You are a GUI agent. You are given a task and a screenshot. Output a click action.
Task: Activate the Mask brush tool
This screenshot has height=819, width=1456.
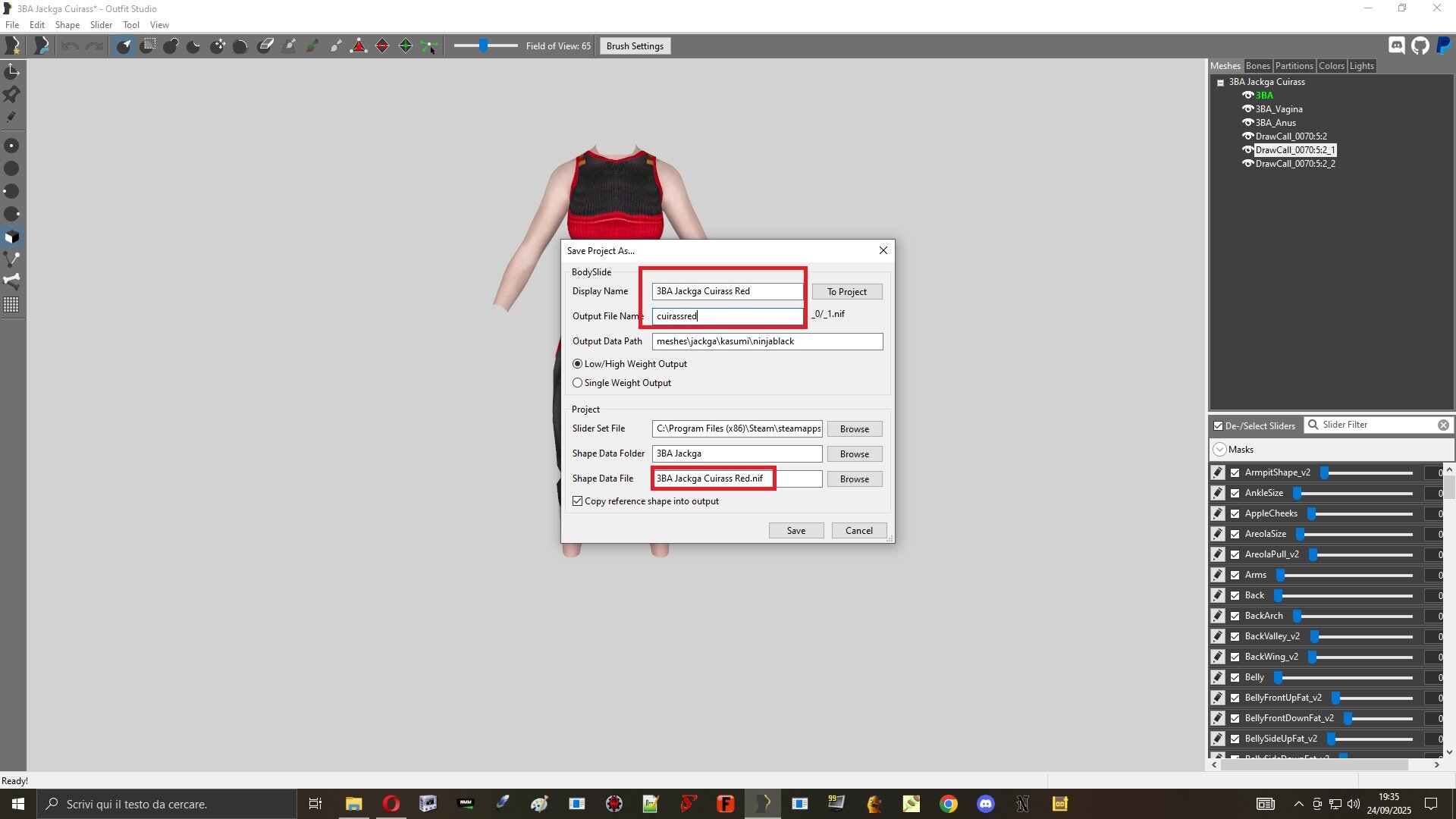coord(148,46)
